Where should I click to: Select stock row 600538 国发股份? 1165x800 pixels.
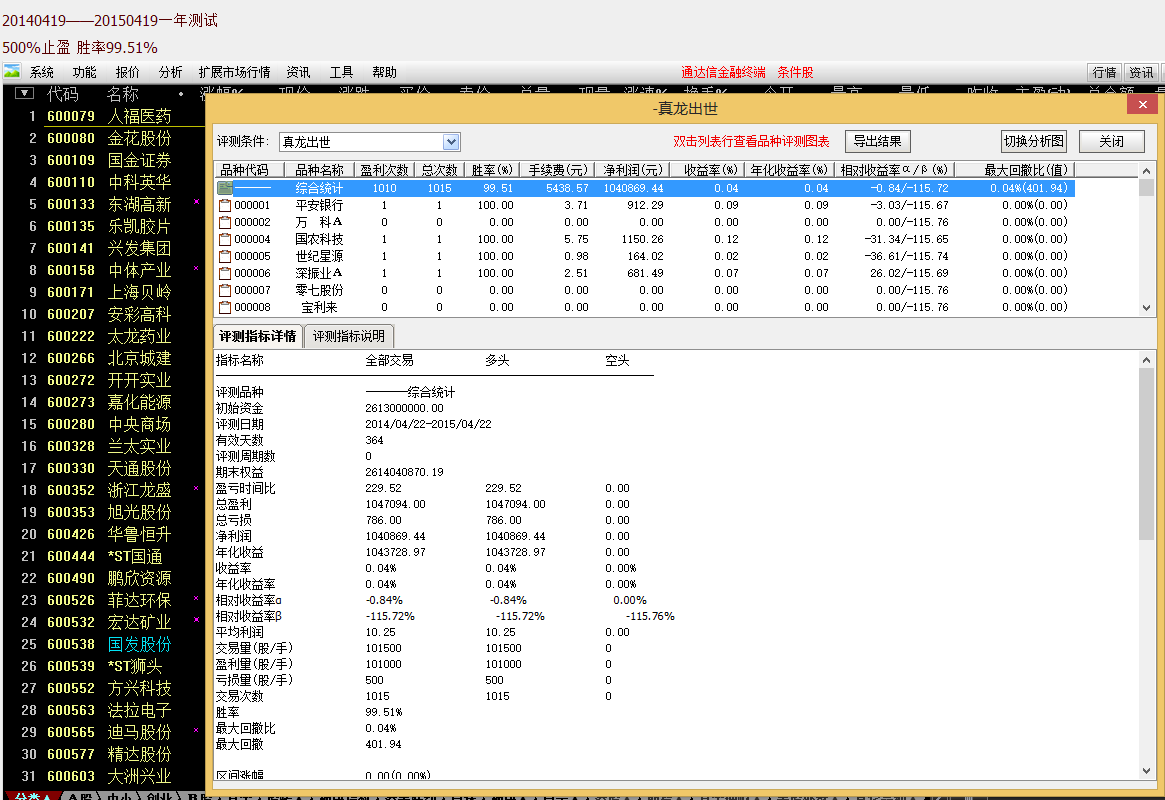click(x=104, y=644)
